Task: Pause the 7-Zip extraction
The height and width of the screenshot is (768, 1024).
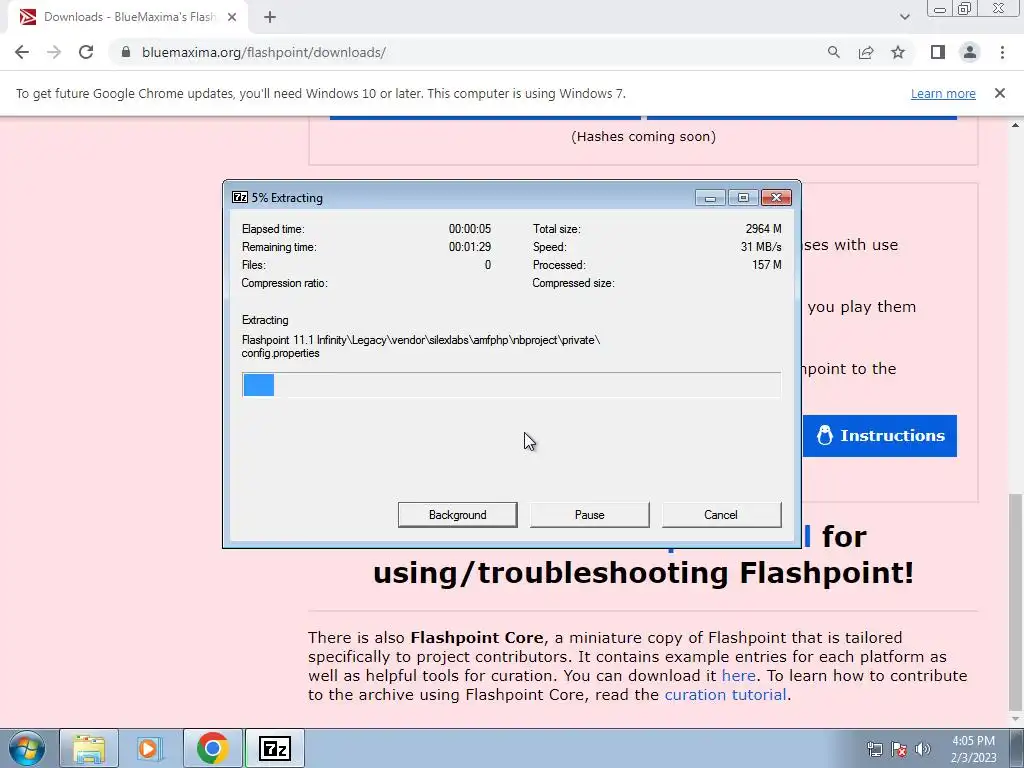Action: pos(589,515)
